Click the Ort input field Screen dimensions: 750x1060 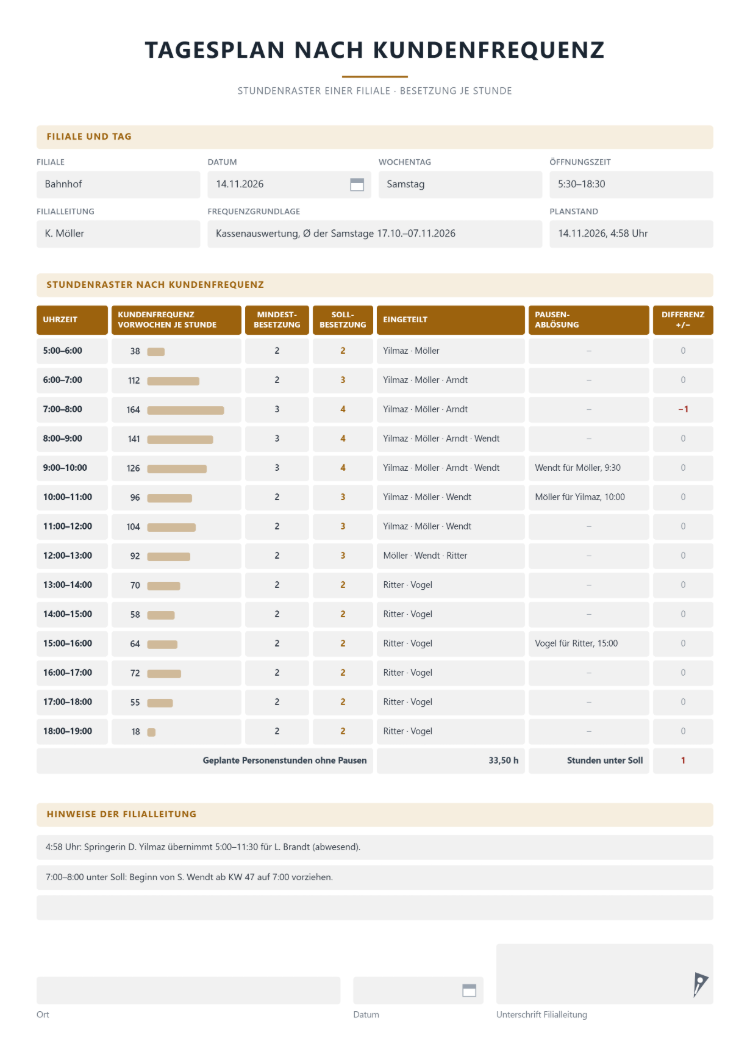[x=188, y=990]
